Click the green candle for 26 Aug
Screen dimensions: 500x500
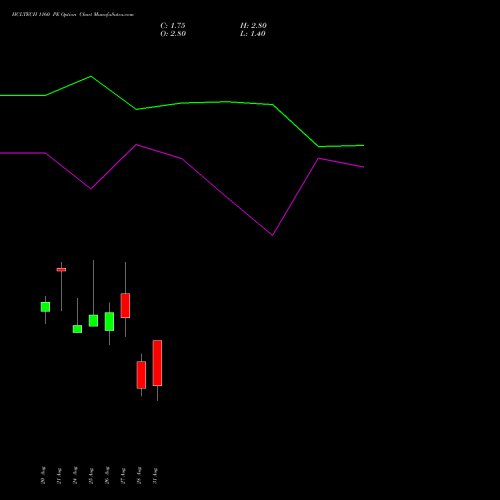tap(109, 322)
